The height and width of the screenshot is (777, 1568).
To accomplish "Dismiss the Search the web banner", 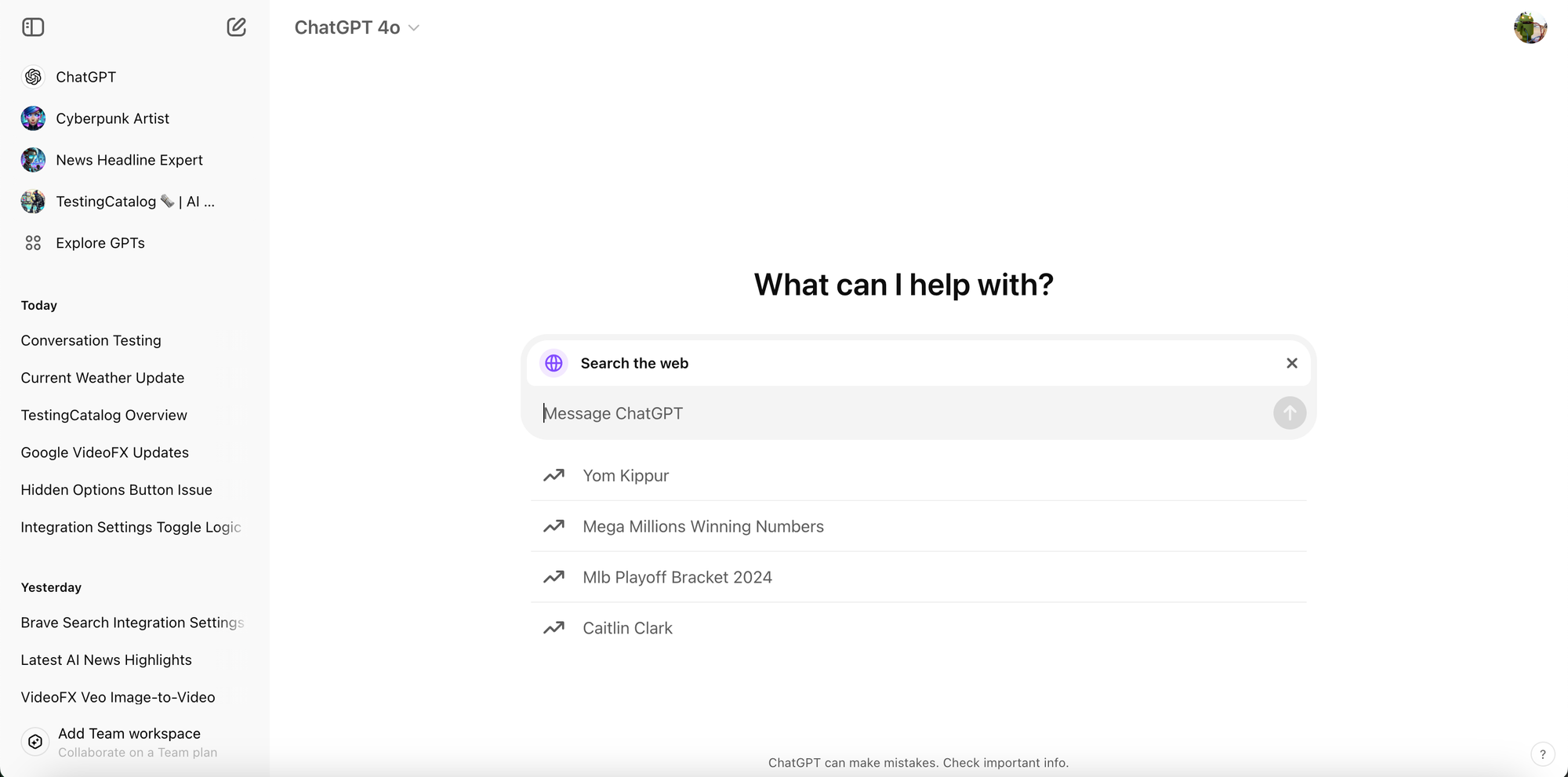I will [x=1292, y=363].
